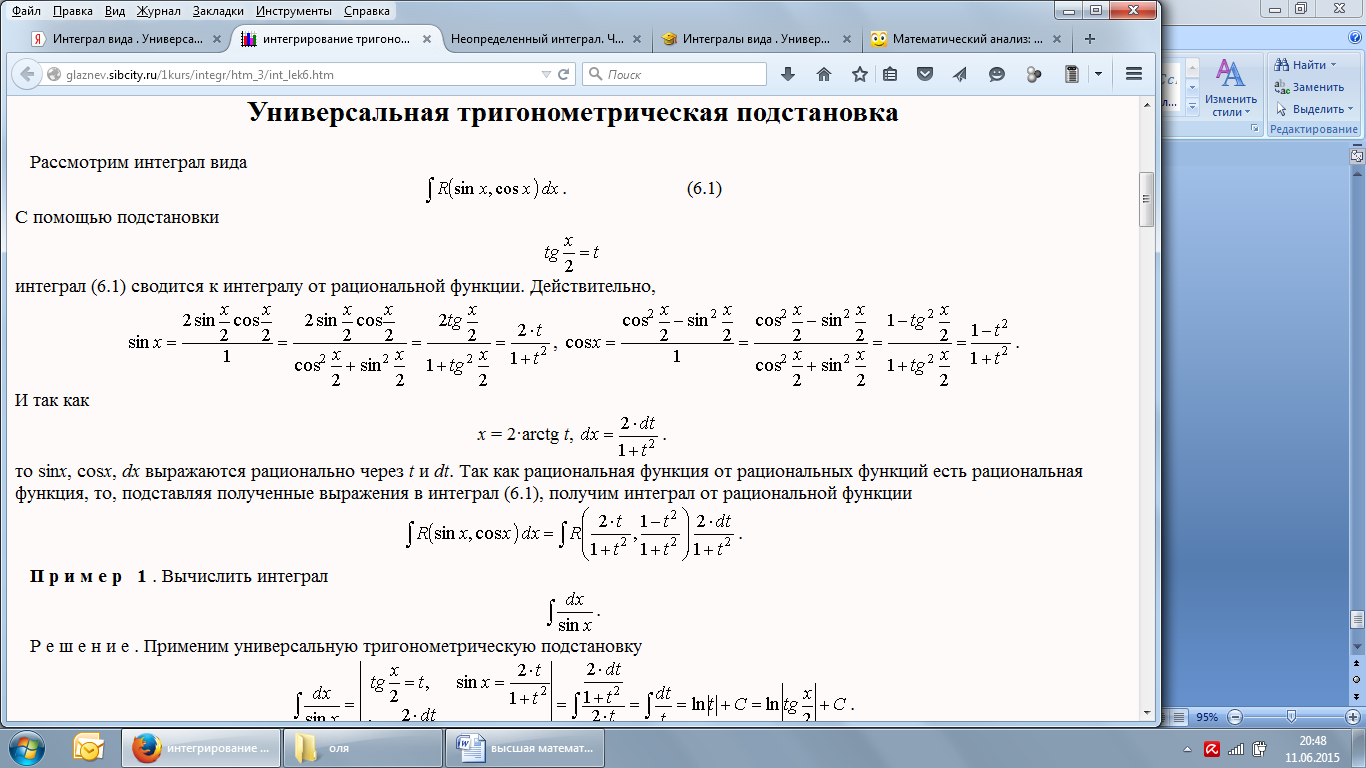Switch to высшая математ... Word taskbar button
The height and width of the screenshot is (768, 1366).
pyautogui.click(x=527, y=748)
